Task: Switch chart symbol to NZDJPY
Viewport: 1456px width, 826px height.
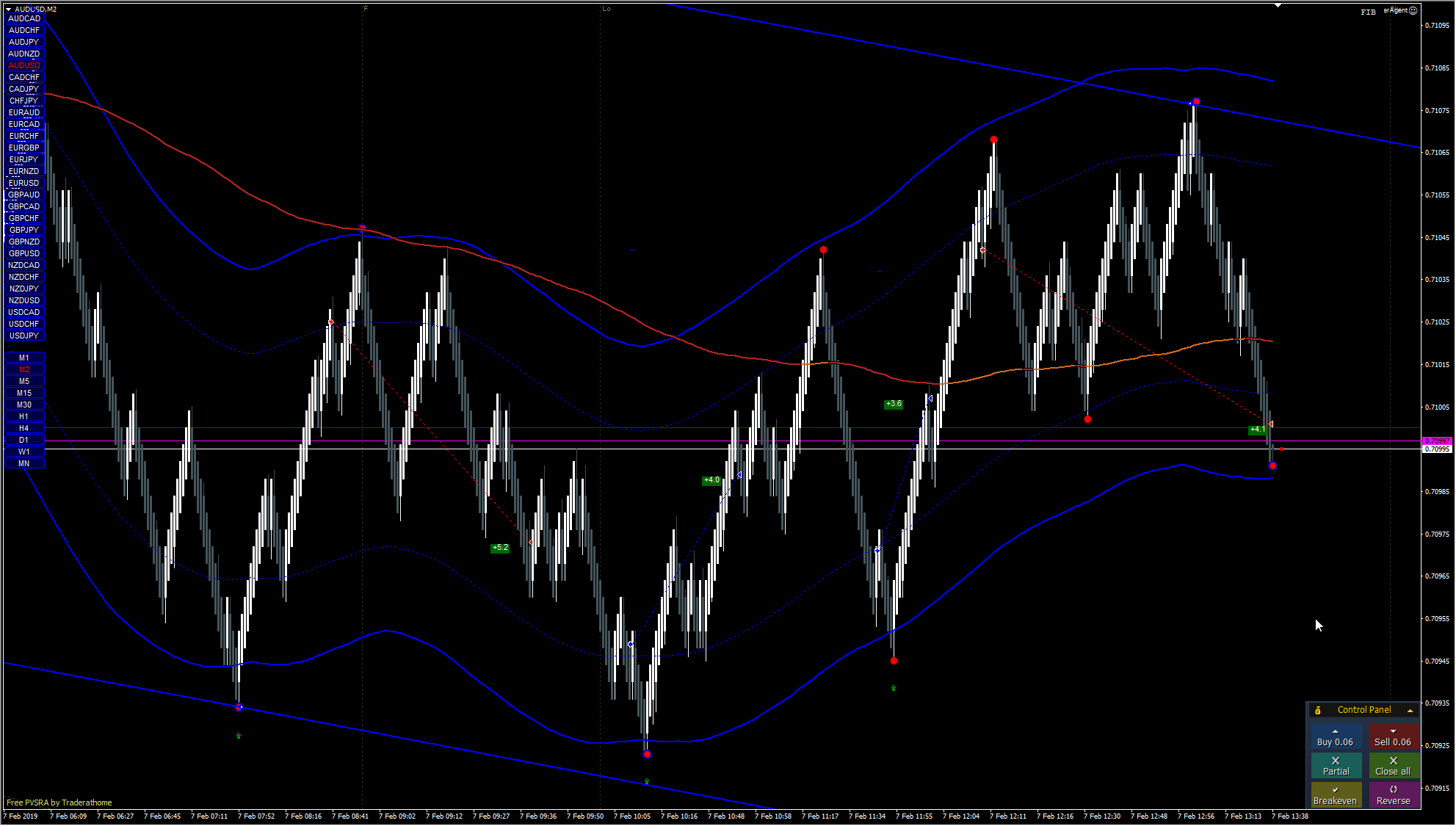Action: pyautogui.click(x=24, y=289)
